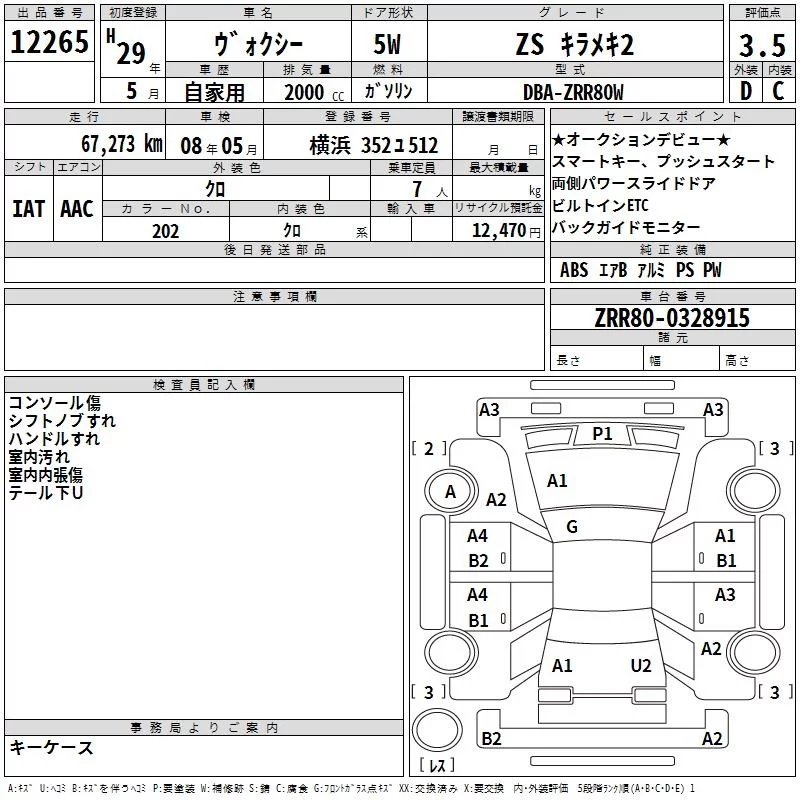Click the 両側パワースライドドア line
Image resolution: width=800 pixels, height=800 pixels.
point(634,183)
